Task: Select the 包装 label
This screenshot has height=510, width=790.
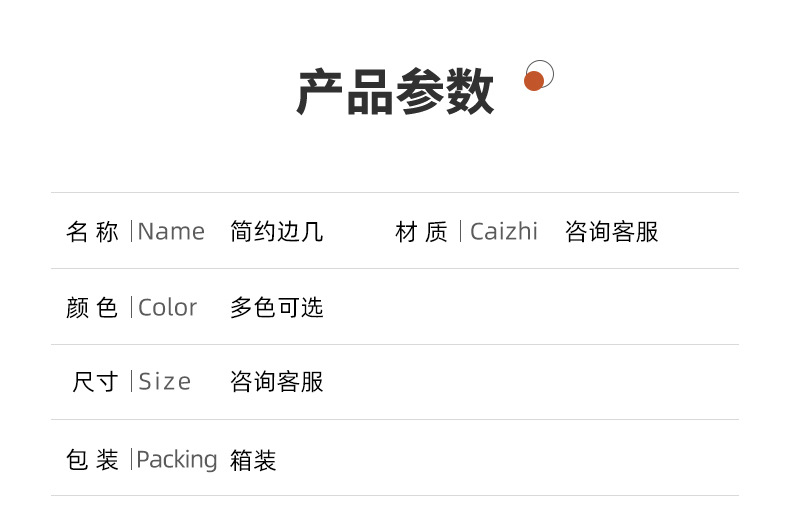Action: (92, 460)
